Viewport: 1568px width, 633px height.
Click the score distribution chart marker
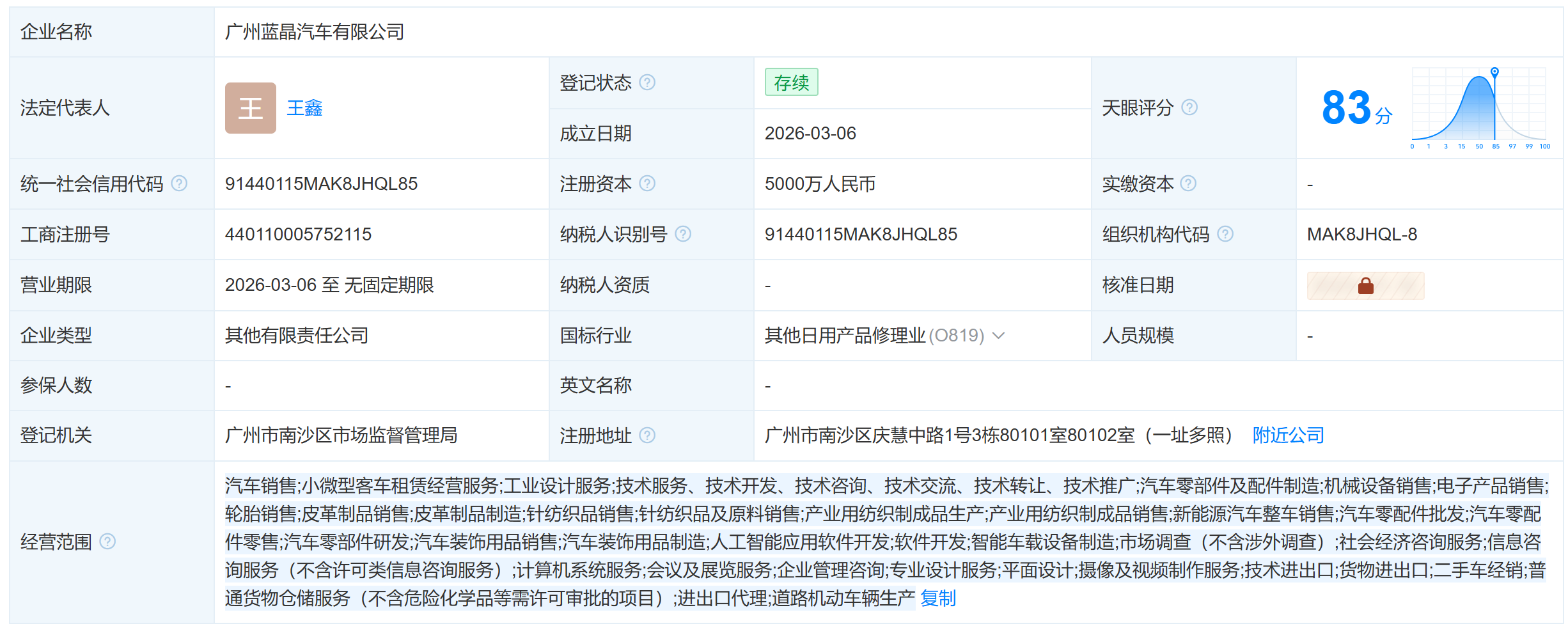[1494, 72]
